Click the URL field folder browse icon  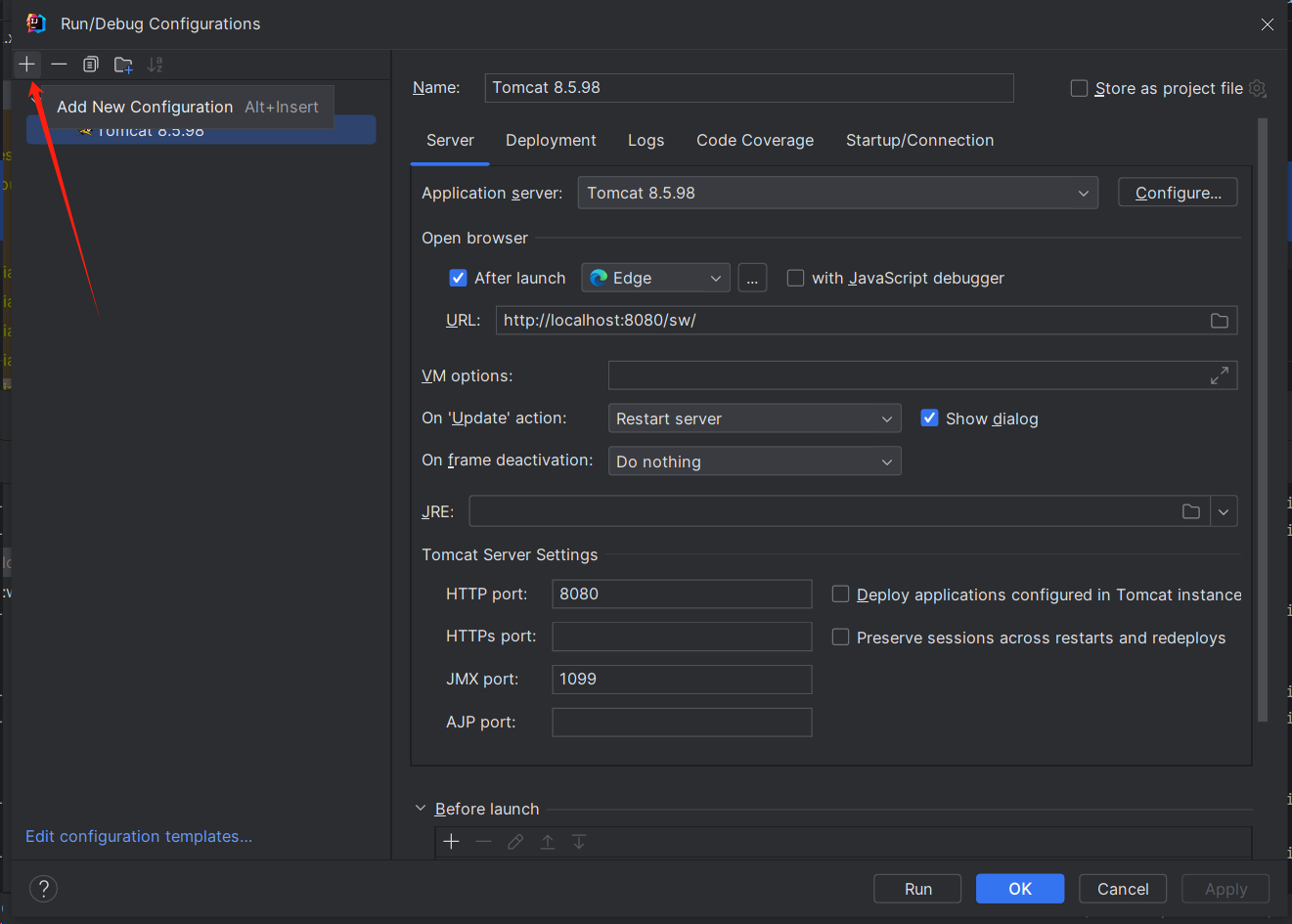pos(1220,321)
